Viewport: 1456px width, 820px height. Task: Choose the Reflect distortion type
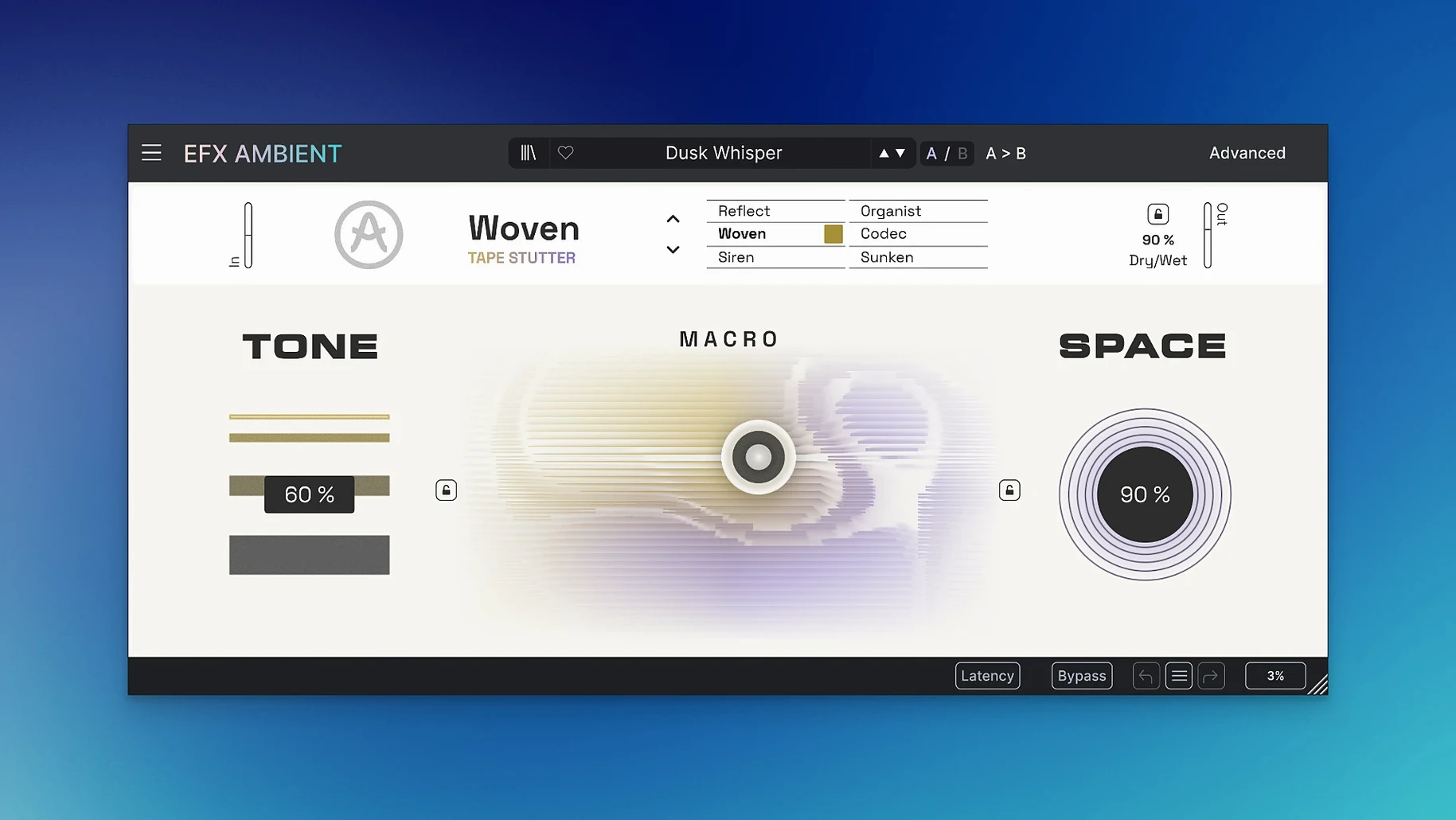(x=775, y=211)
